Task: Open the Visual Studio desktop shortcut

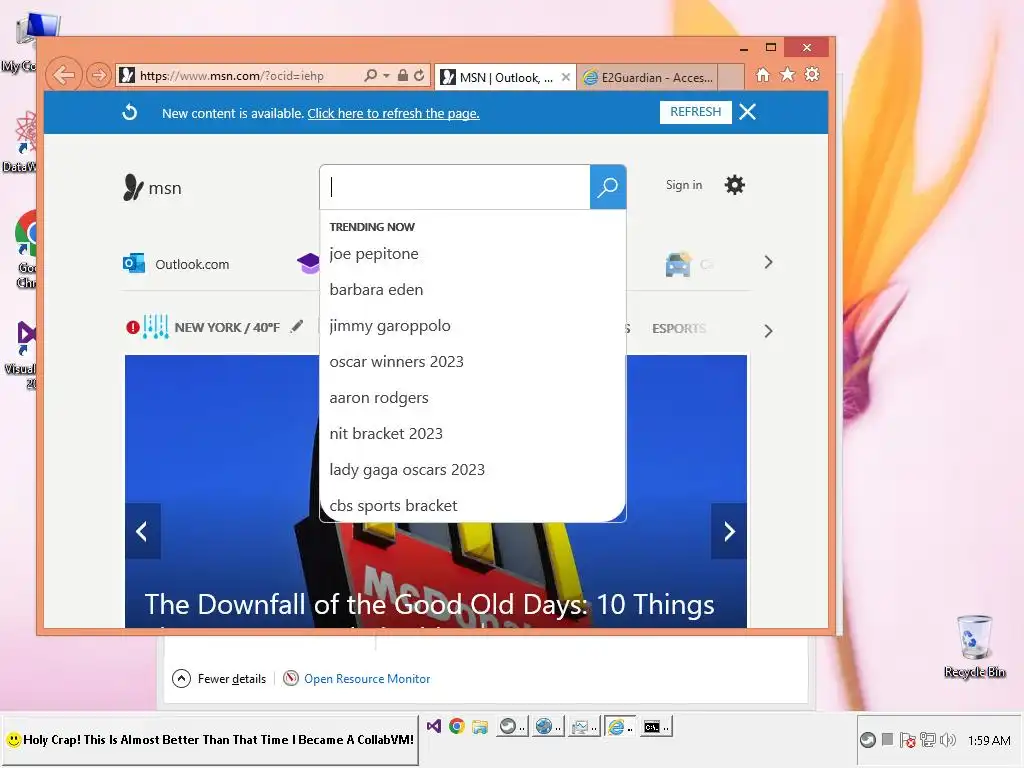Action: [24, 355]
